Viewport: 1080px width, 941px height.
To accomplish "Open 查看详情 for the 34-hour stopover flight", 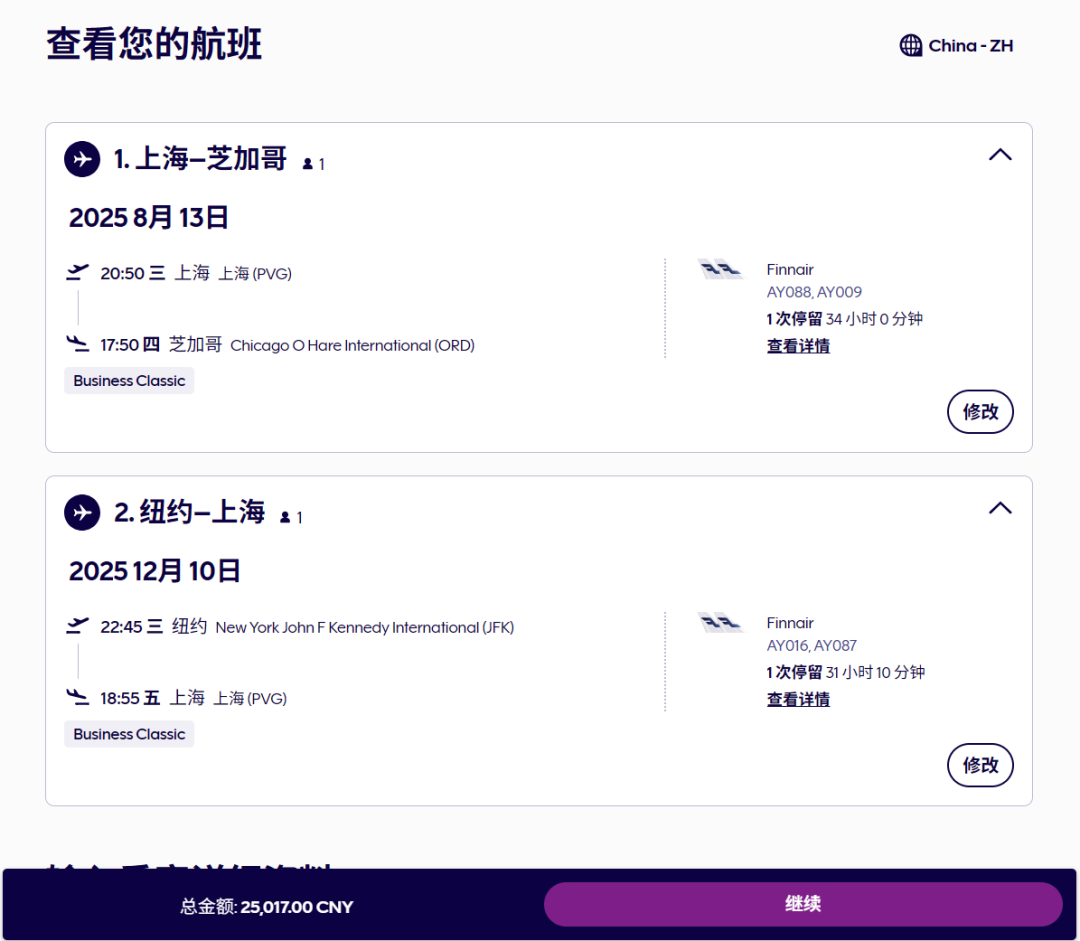I will (798, 346).
